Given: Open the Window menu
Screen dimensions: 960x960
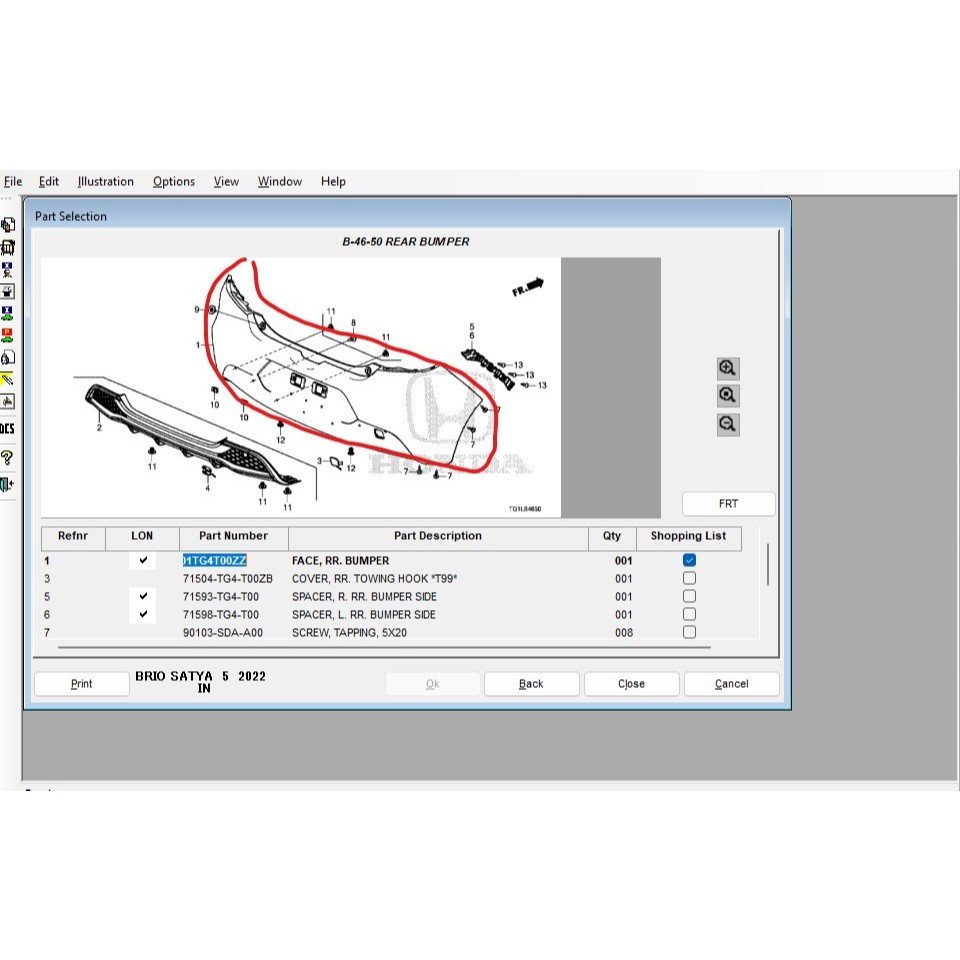Looking at the screenshot, I should point(279,182).
